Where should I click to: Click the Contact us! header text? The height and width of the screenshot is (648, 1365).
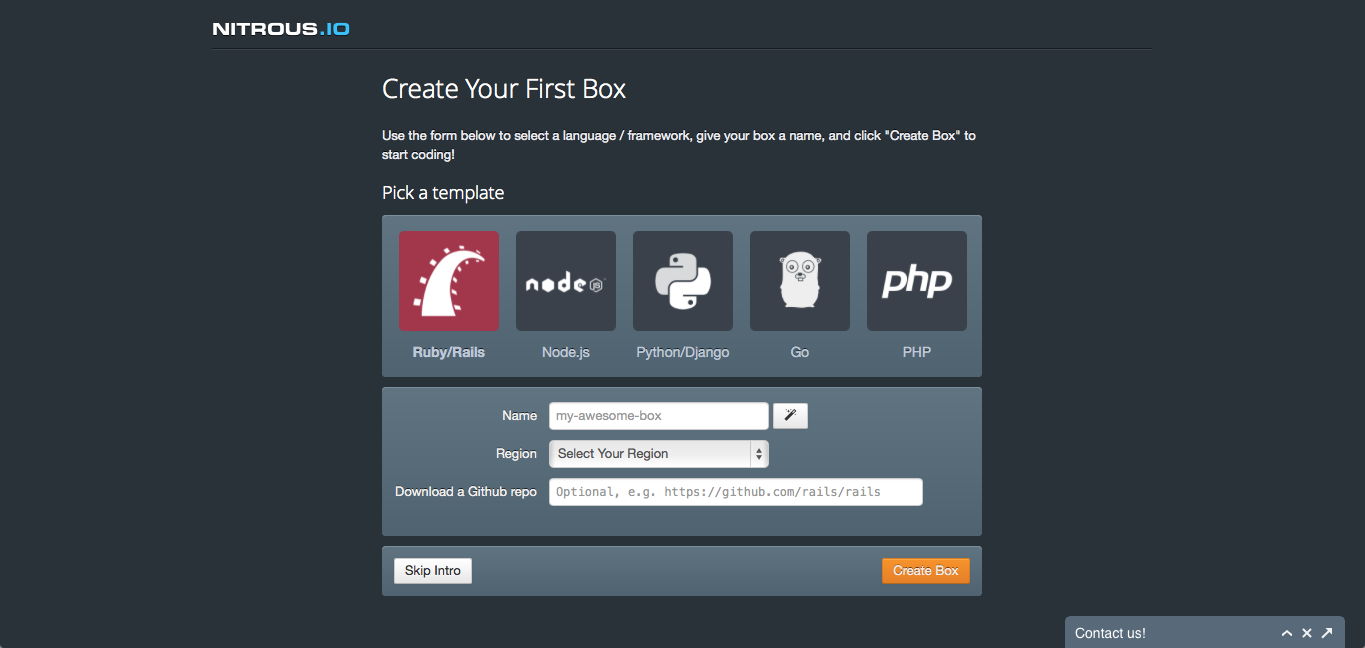coord(1110,633)
